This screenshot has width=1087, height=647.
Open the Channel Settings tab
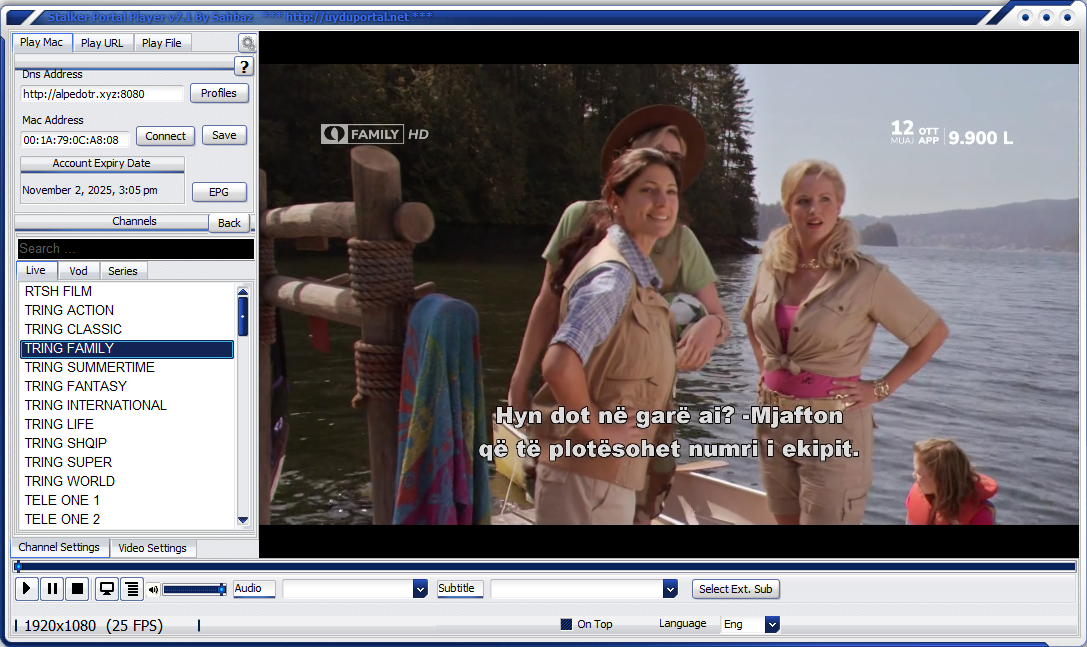pos(60,547)
